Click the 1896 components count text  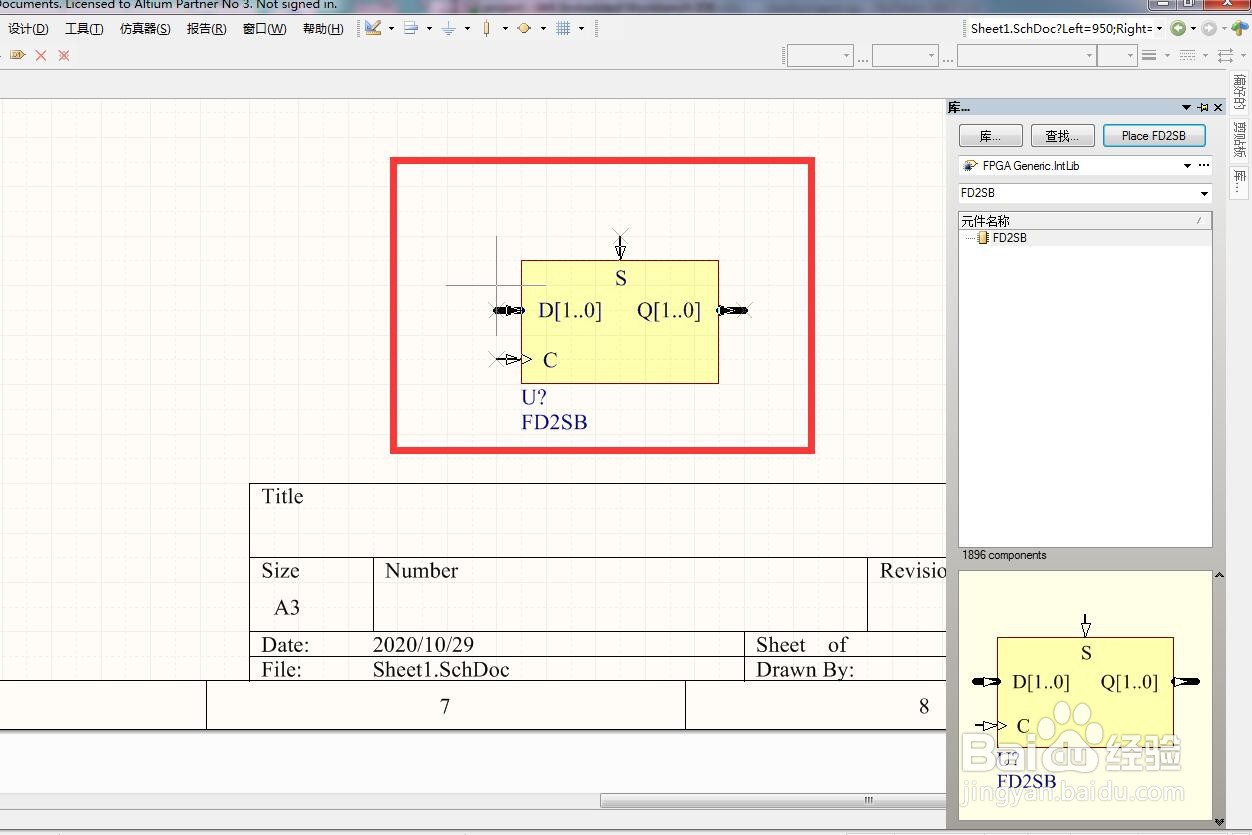coord(1004,555)
